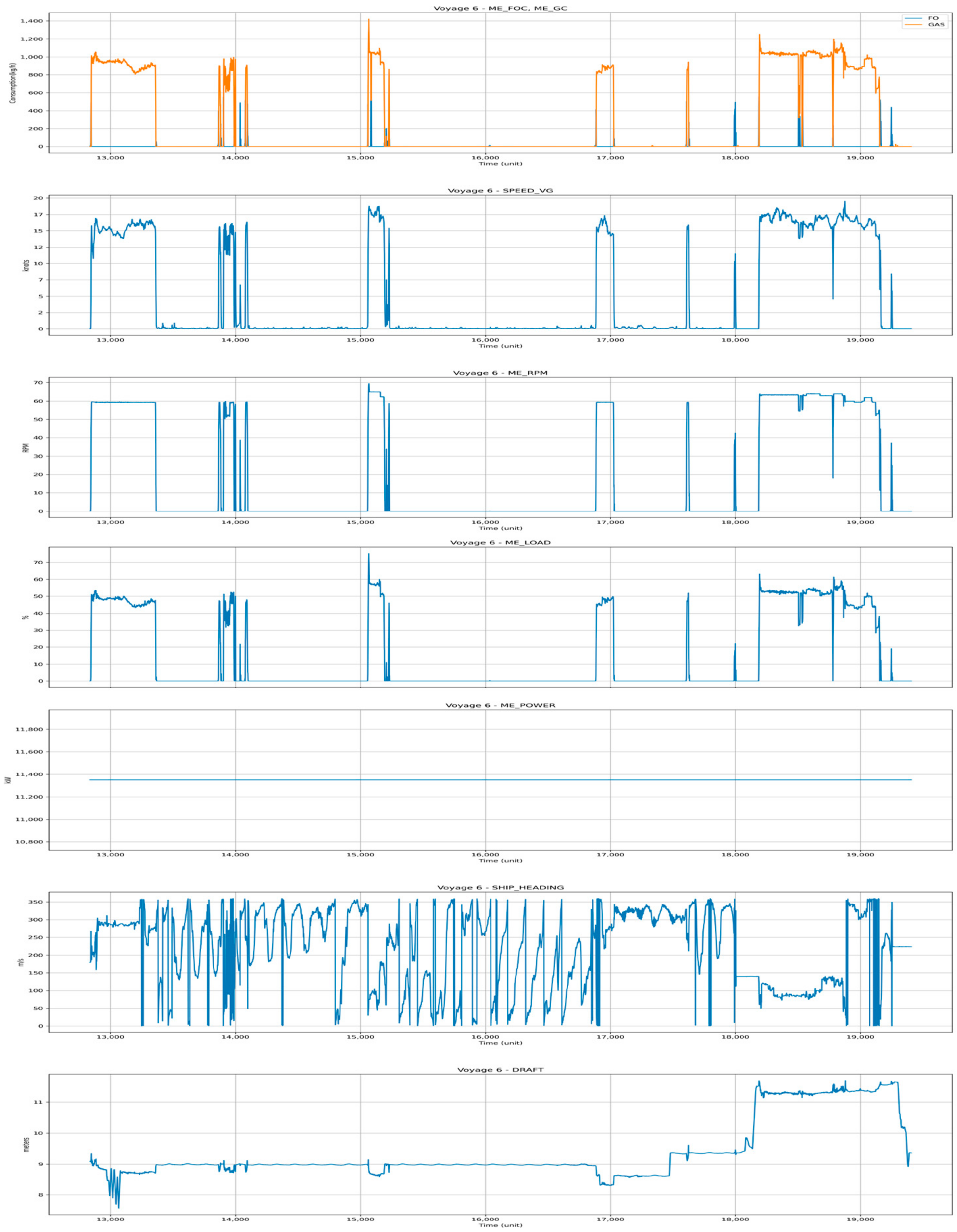
Task: Click the chart title 'Voyage 6 - SHIP_HEADING'
Action: coord(500,888)
